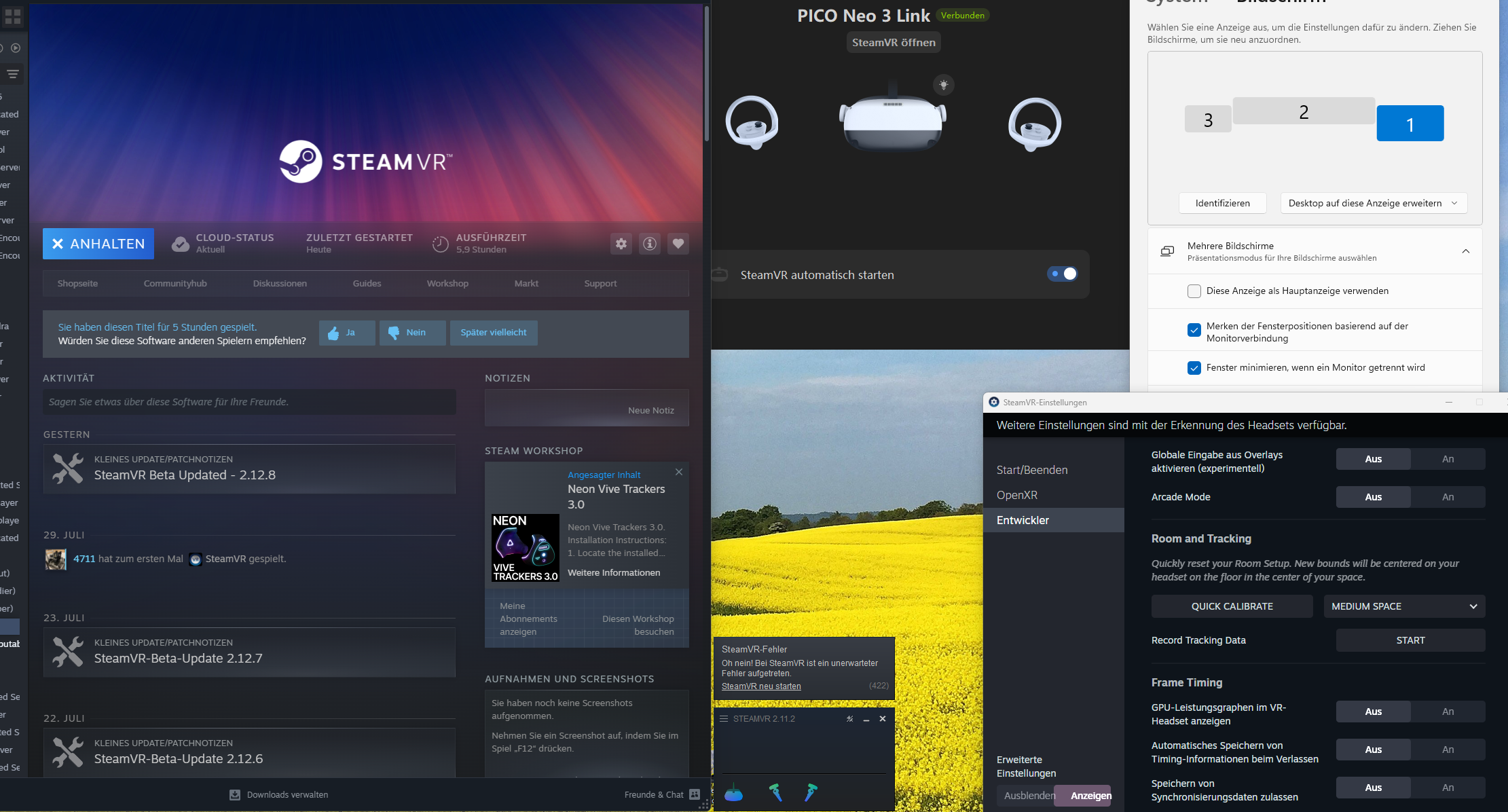
Task: Click the thumbs-up Ja recommendation button
Action: pos(347,333)
